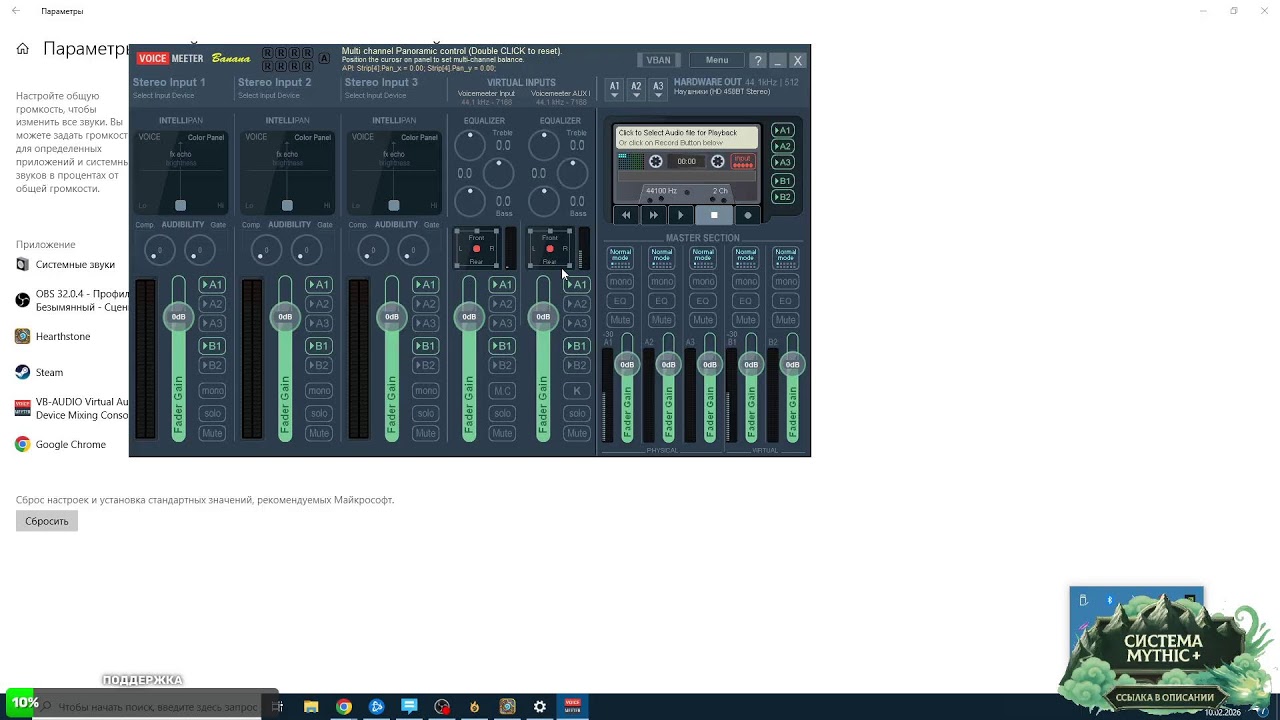Screen dimensions: 1280x720
Task: Start cassette playback with the play button
Action: tap(681, 215)
